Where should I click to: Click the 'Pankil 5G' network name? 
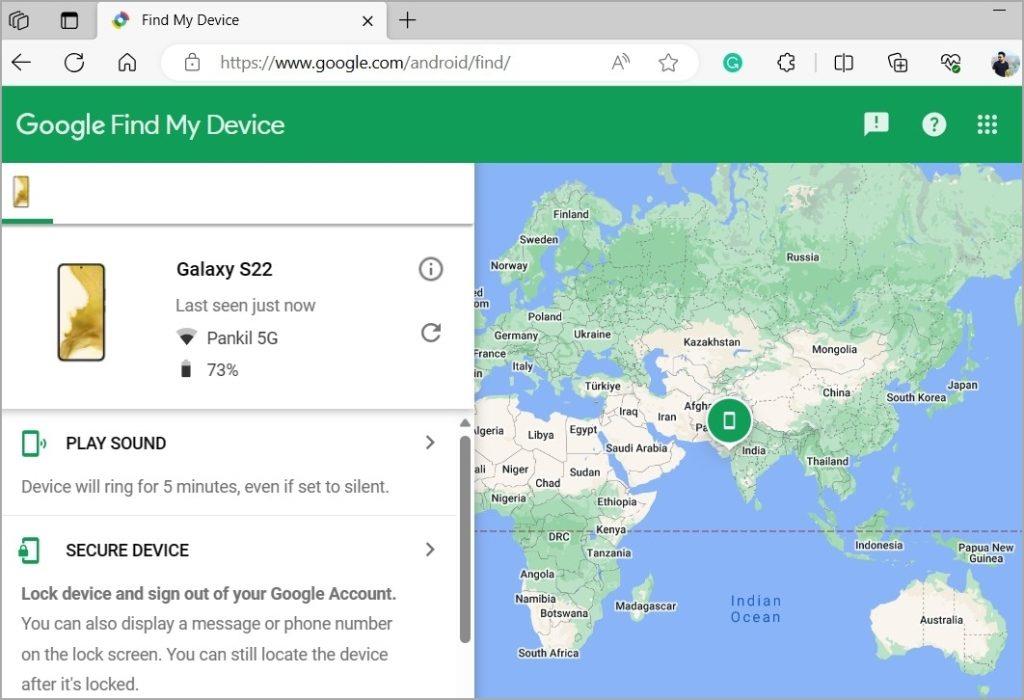tap(242, 338)
